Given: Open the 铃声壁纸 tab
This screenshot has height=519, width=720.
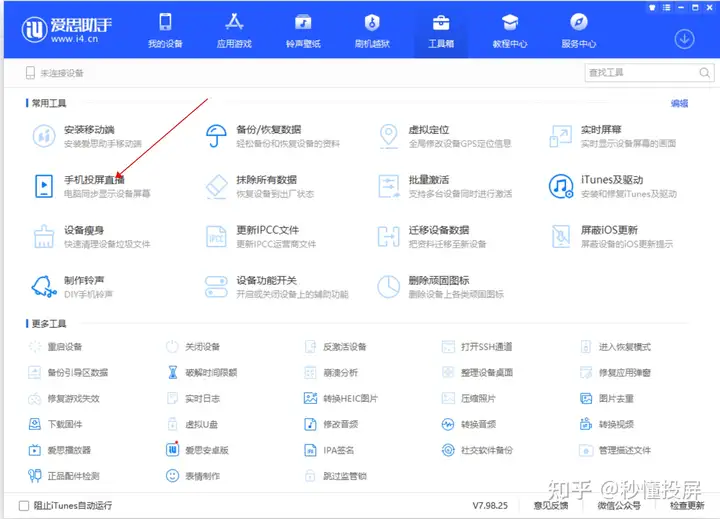Looking at the screenshot, I should point(303,31).
